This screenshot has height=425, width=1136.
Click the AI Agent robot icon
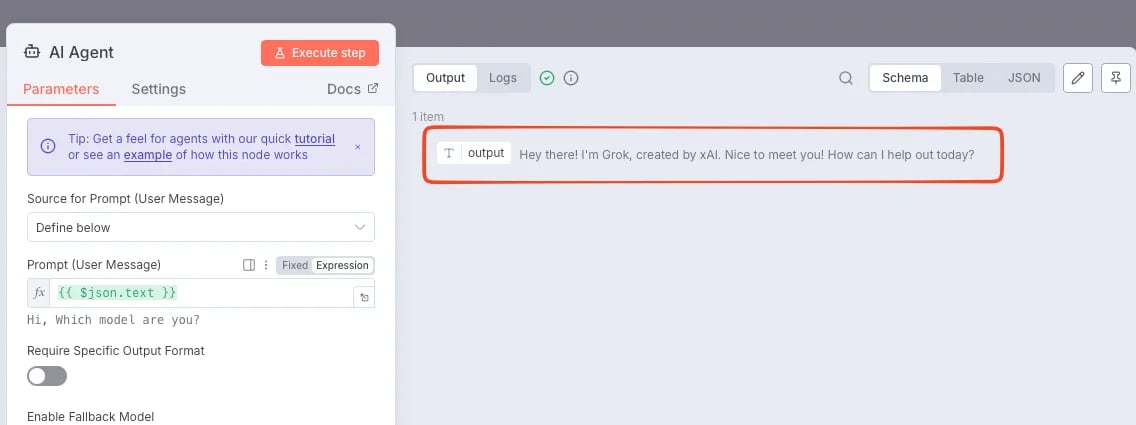(32, 52)
